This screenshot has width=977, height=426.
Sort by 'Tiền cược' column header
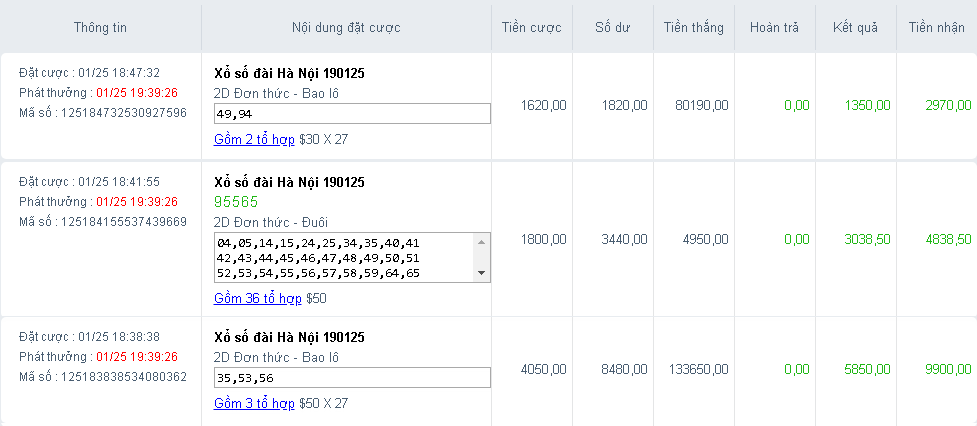pos(531,26)
